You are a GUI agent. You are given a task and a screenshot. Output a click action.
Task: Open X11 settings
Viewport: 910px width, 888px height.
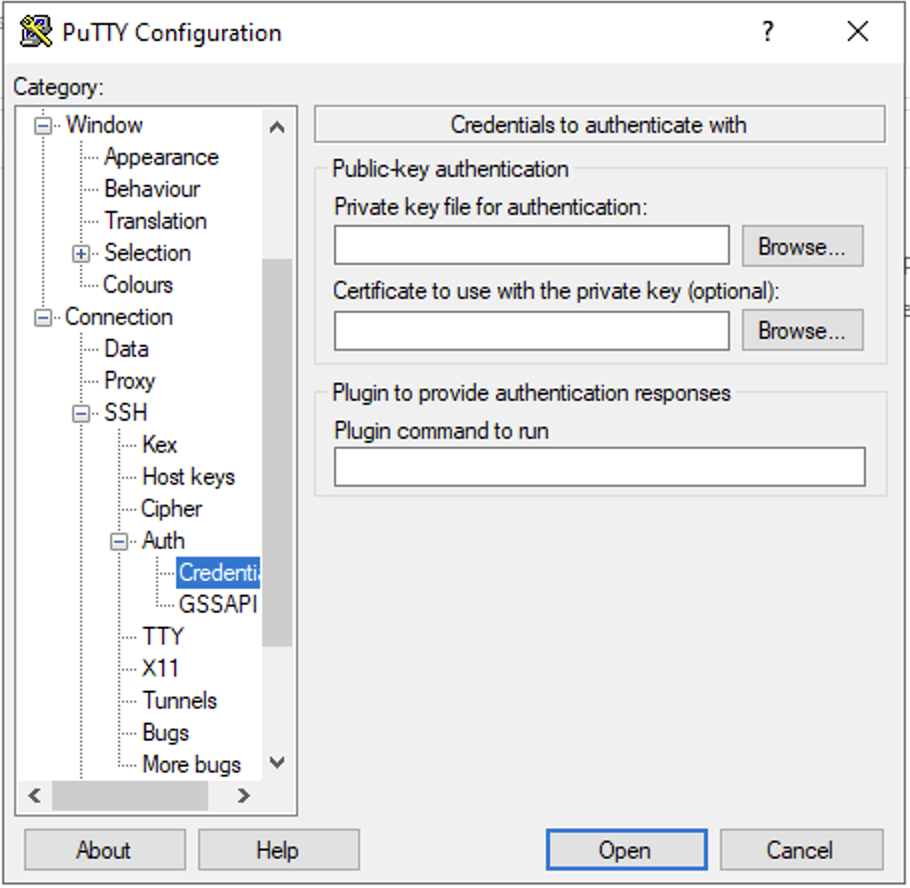pos(160,669)
